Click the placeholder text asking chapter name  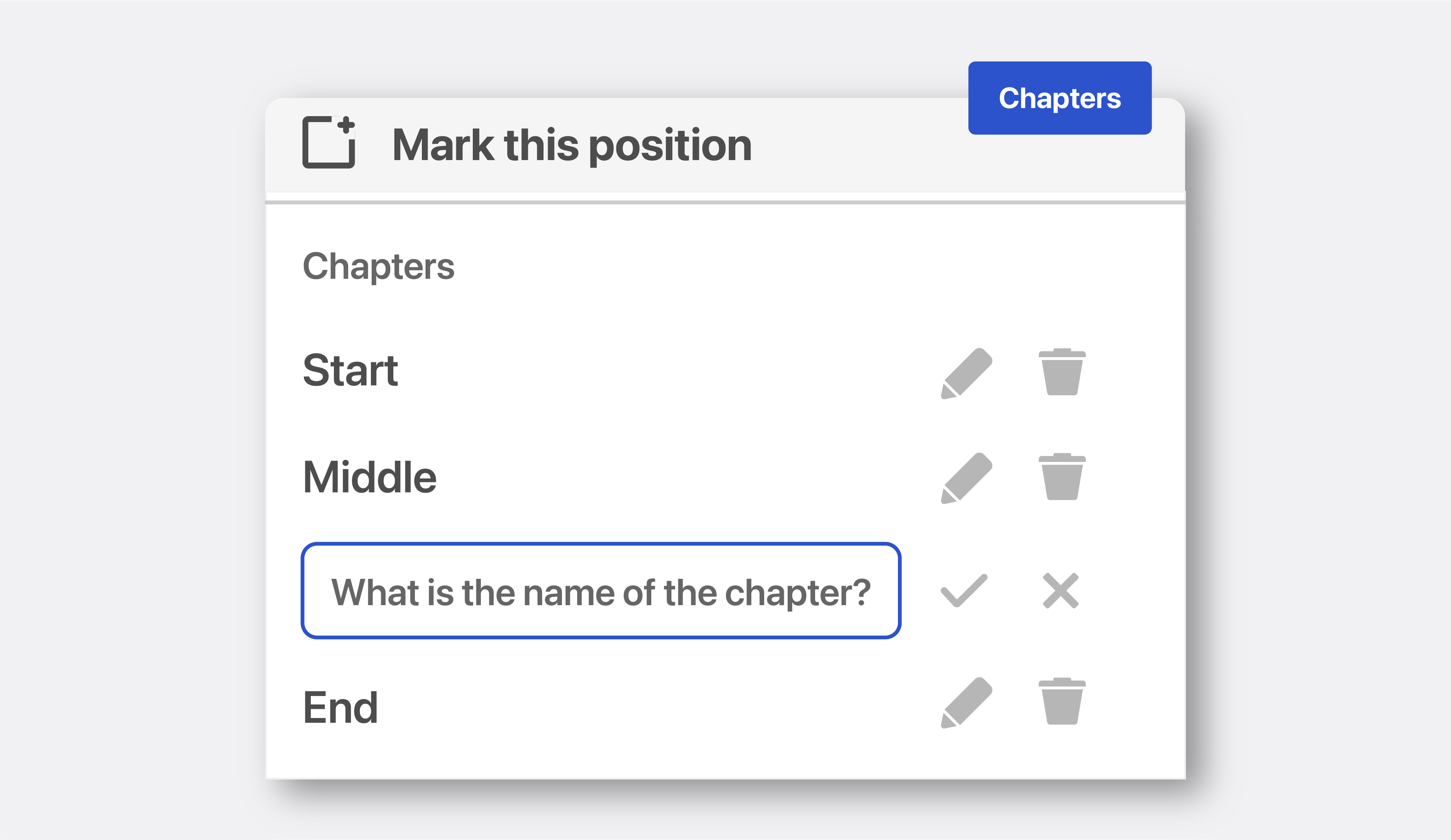point(601,593)
